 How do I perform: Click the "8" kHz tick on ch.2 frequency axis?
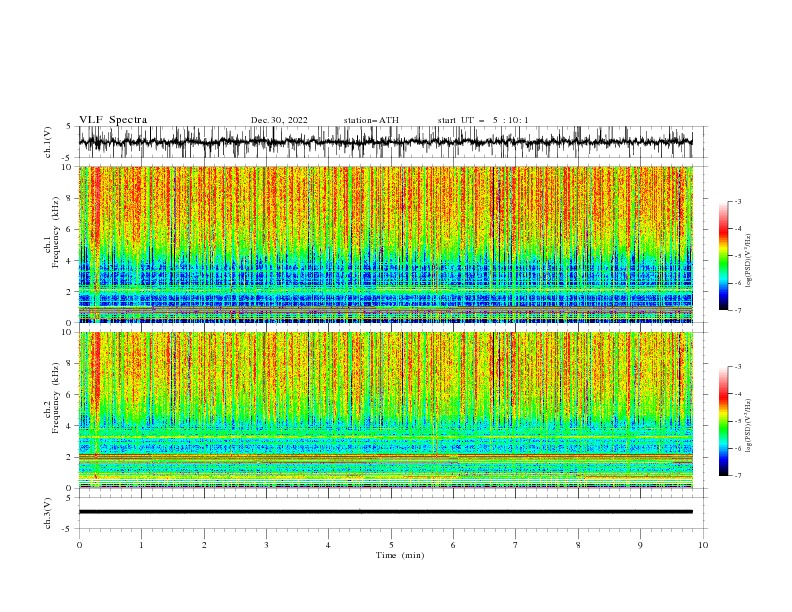(x=71, y=364)
